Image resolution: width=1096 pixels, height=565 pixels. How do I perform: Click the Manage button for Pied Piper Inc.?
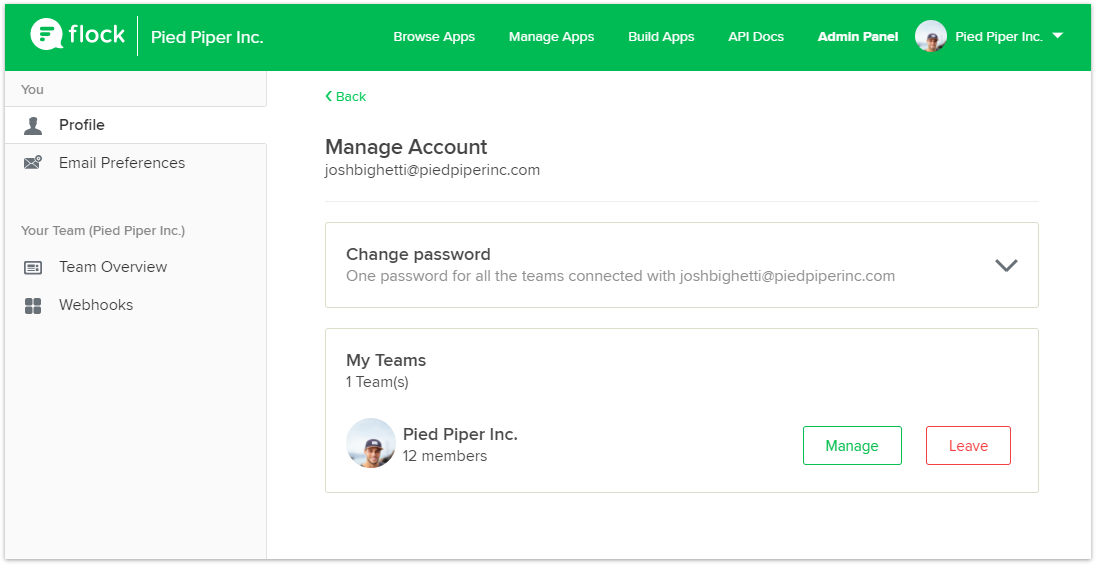pos(852,445)
